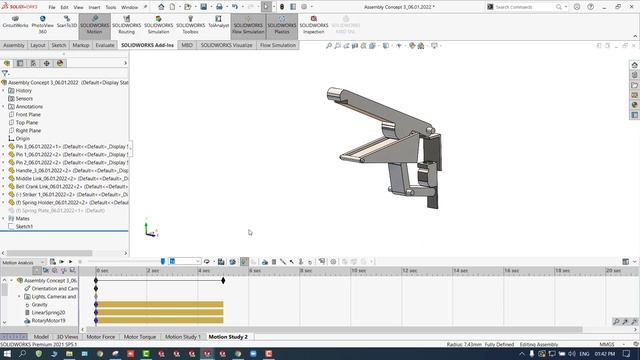Switch to Motion Study 1 tab

(x=182, y=337)
